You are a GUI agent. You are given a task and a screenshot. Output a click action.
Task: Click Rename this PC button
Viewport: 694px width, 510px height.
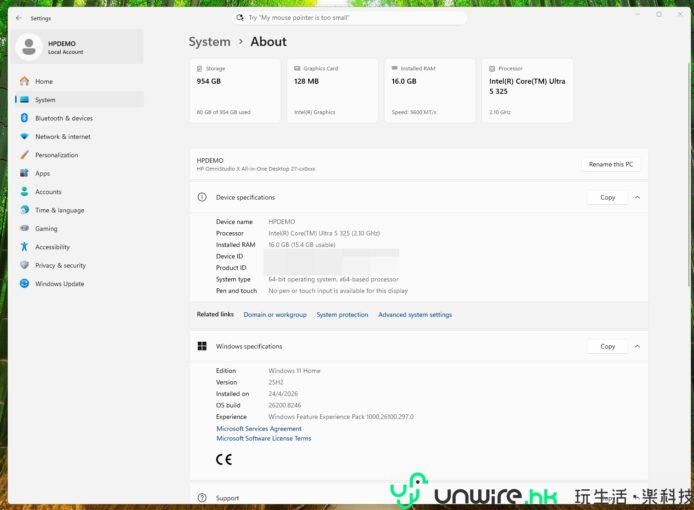click(x=611, y=164)
